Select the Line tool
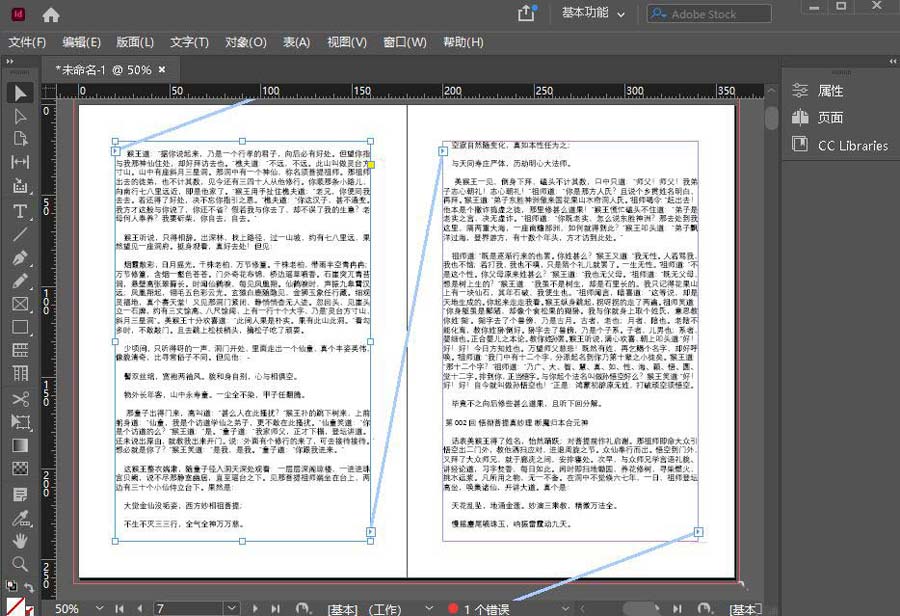This screenshot has width=900, height=616. pos(20,234)
